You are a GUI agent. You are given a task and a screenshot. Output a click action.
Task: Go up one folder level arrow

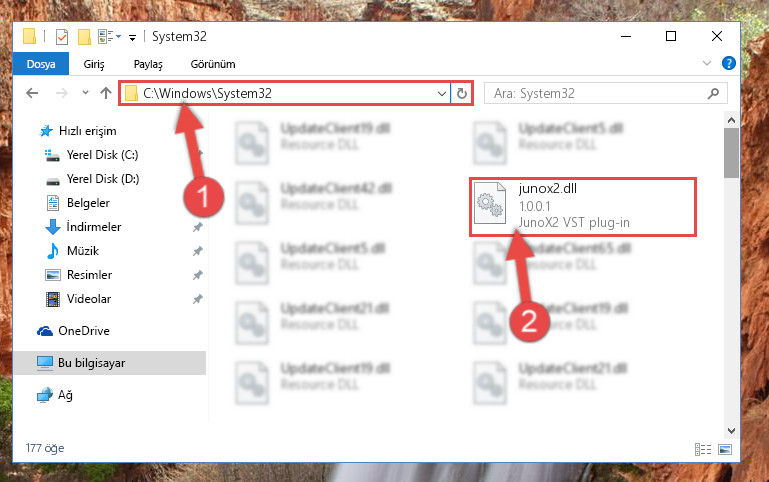pyautogui.click(x=106, y=93)
